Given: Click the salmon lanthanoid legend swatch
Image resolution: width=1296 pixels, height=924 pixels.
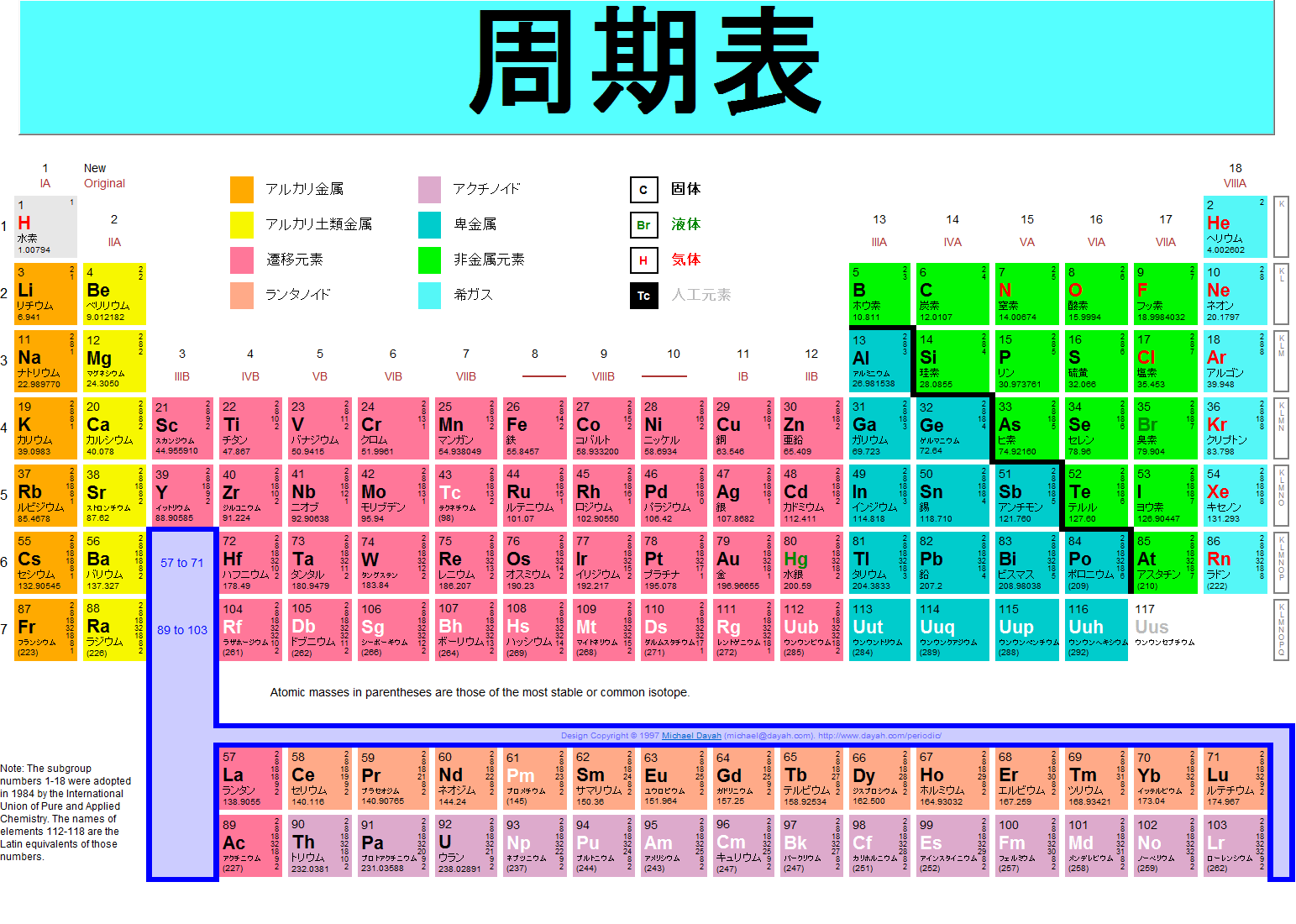Looking at the screenshot, I should coord(242,295).
